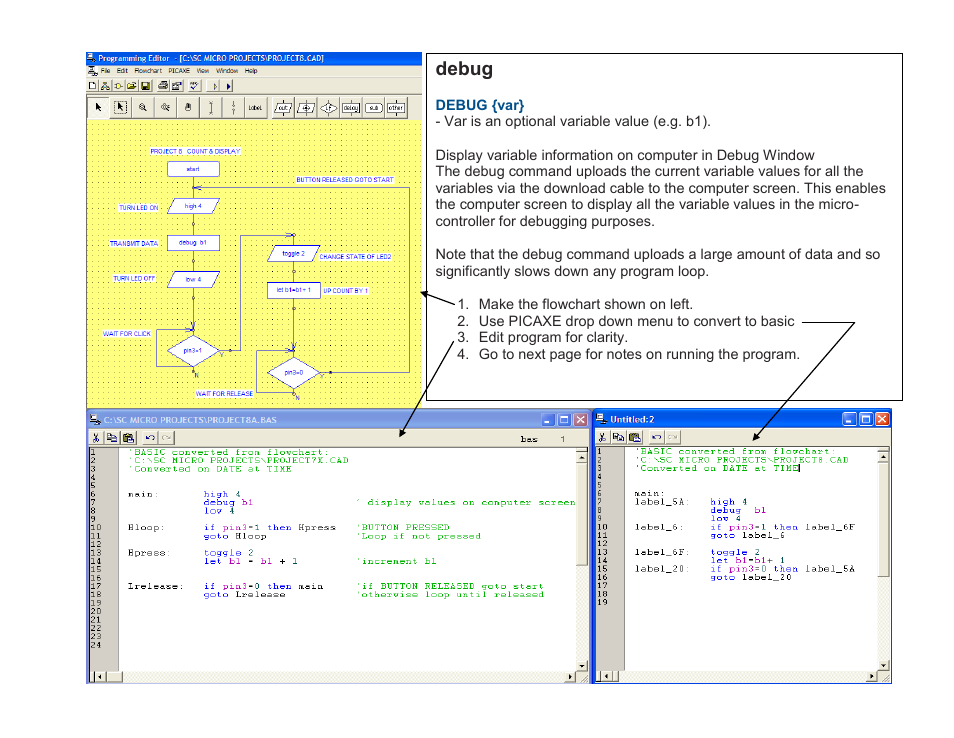Click the New file icon in main toolbar
Image resolution: width=954 pixels, height=738 pixels.
point(92,86)
